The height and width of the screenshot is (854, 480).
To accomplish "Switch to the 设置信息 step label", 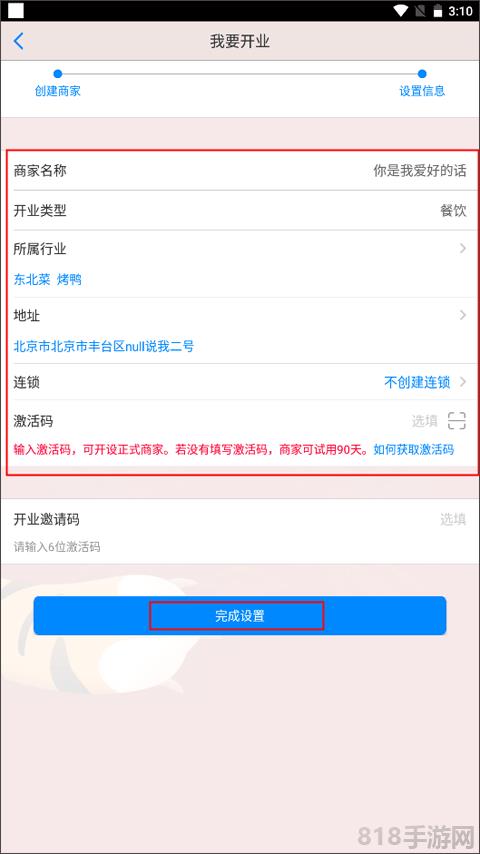I will click(x=422, y=90).
